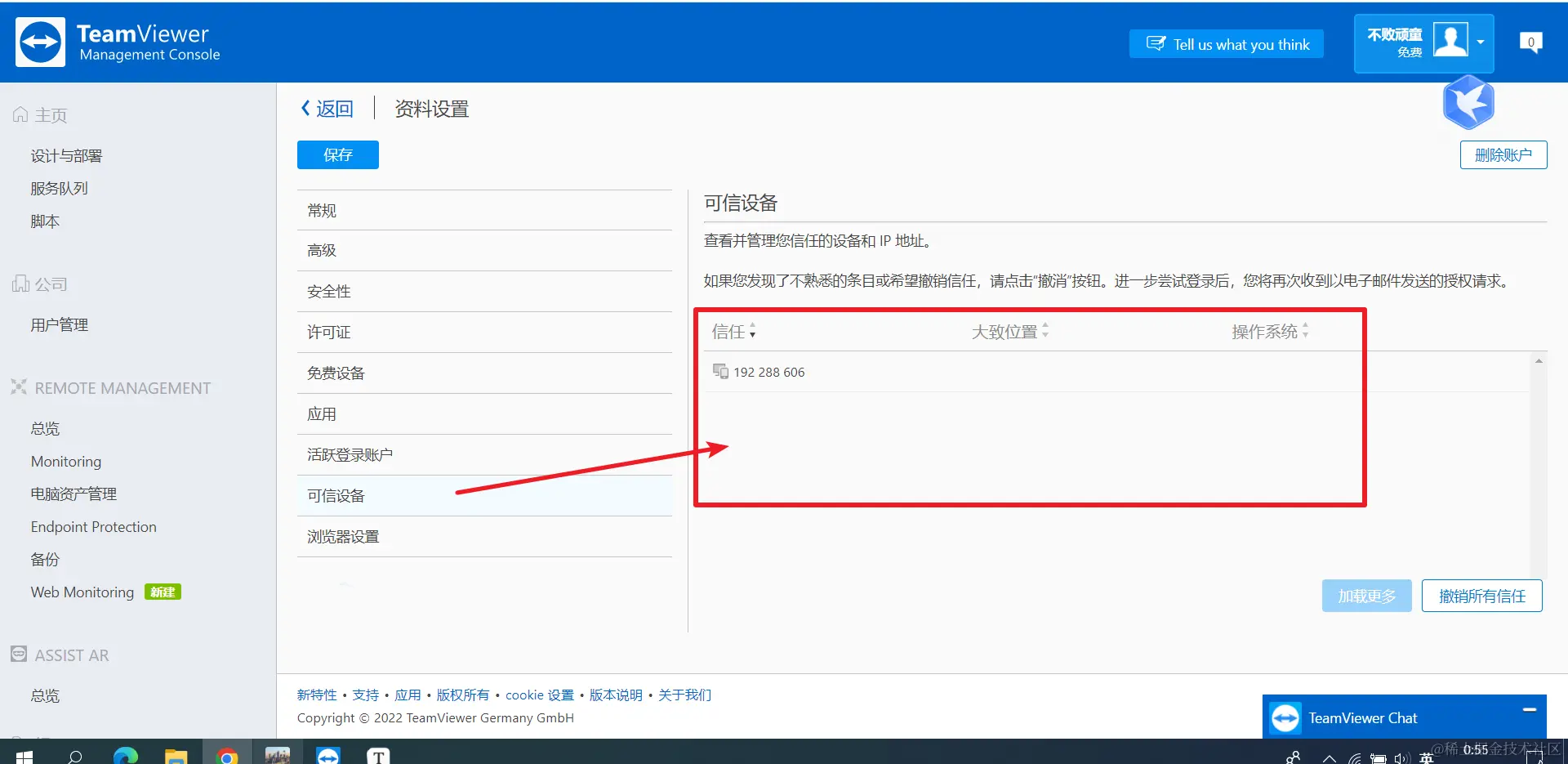The width and height of the screenshot is (1568, 764).
Task: Click the 删除账户 button
Action: click(1503, 154)
